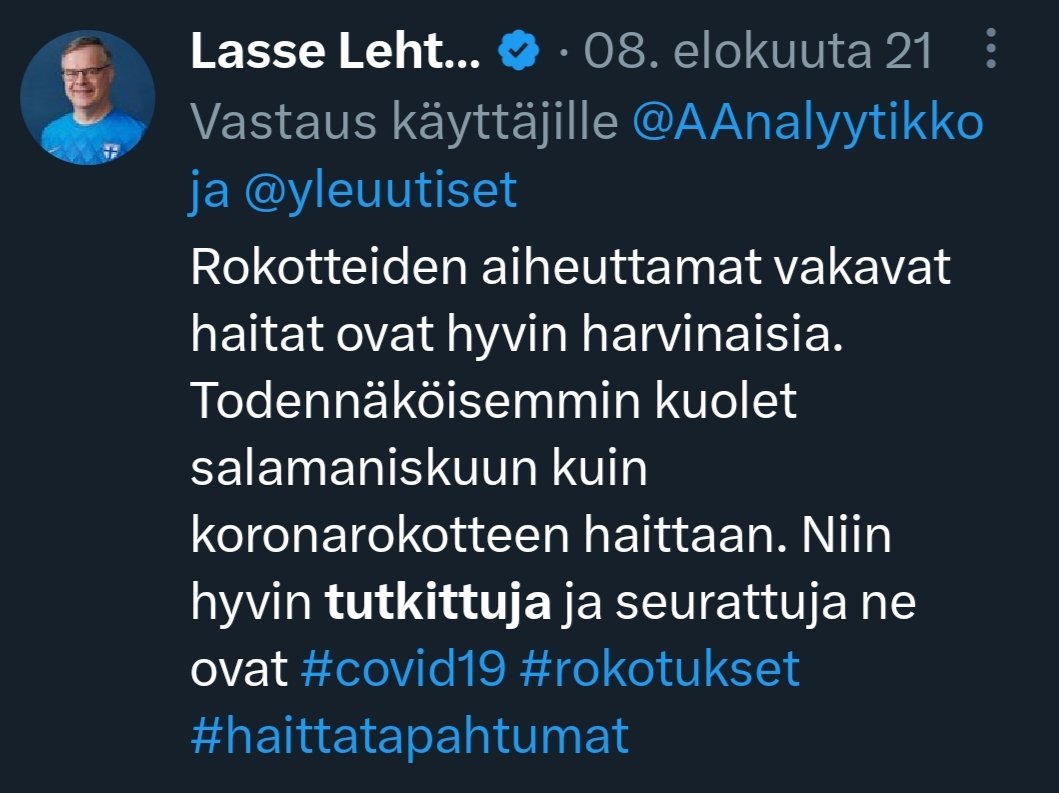The height and width of the screenshot is (793, 1059).
Task: Visit the @yleuutiset profile mention
Action: coord(382,189)
